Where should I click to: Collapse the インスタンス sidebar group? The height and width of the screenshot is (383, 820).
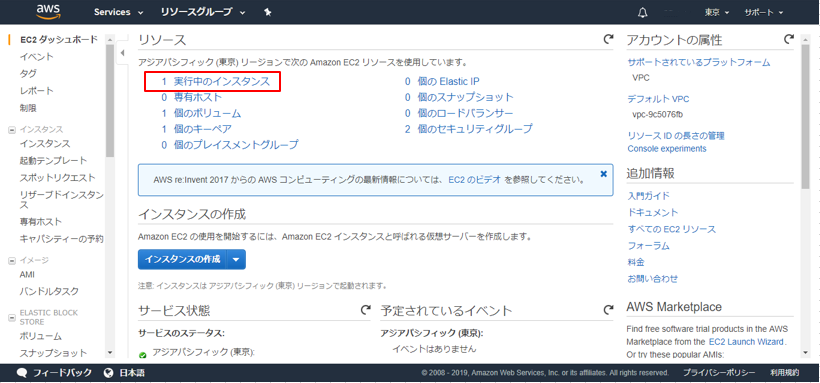tap(12, 130)
